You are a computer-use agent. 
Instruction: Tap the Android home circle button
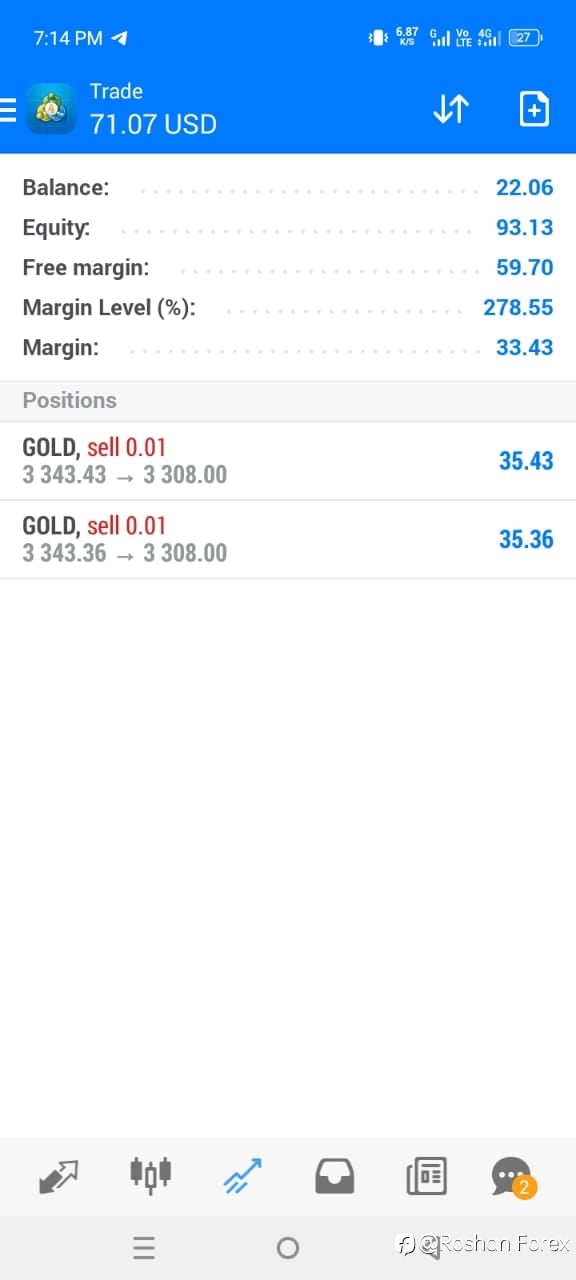[288, 1247]
